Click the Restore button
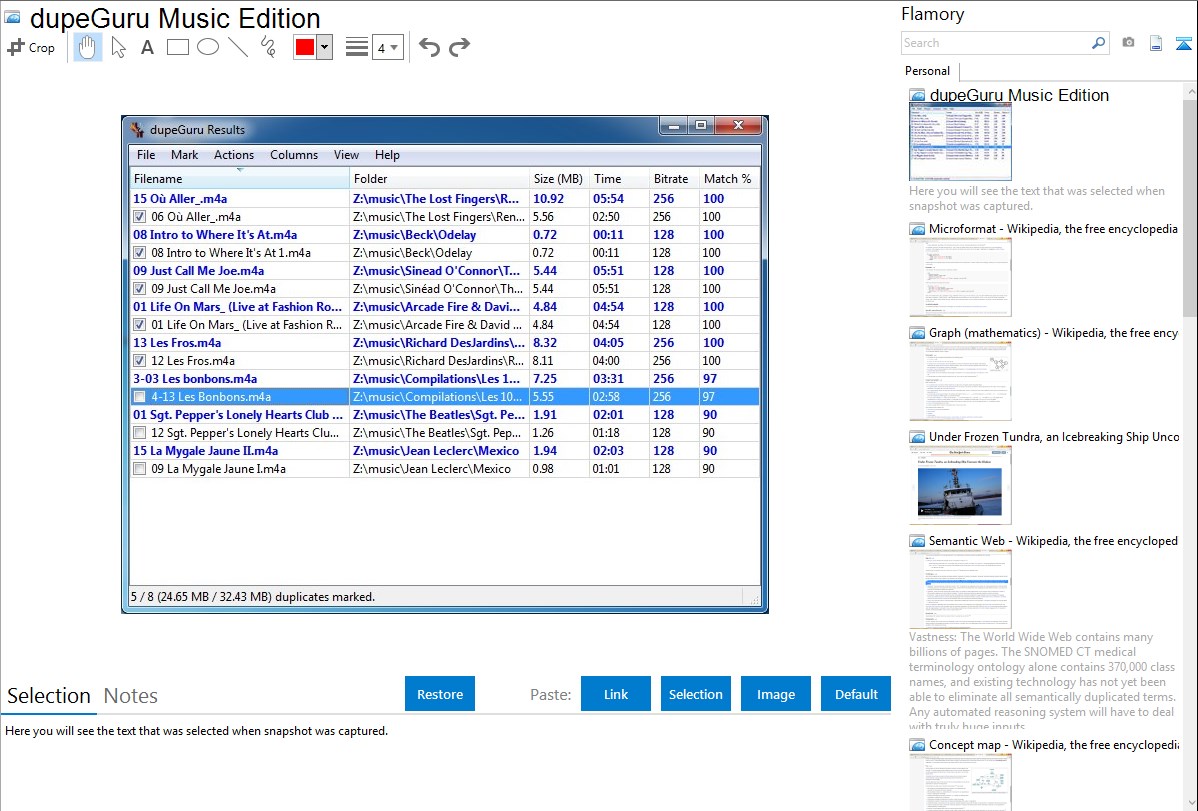 [440, 694]
